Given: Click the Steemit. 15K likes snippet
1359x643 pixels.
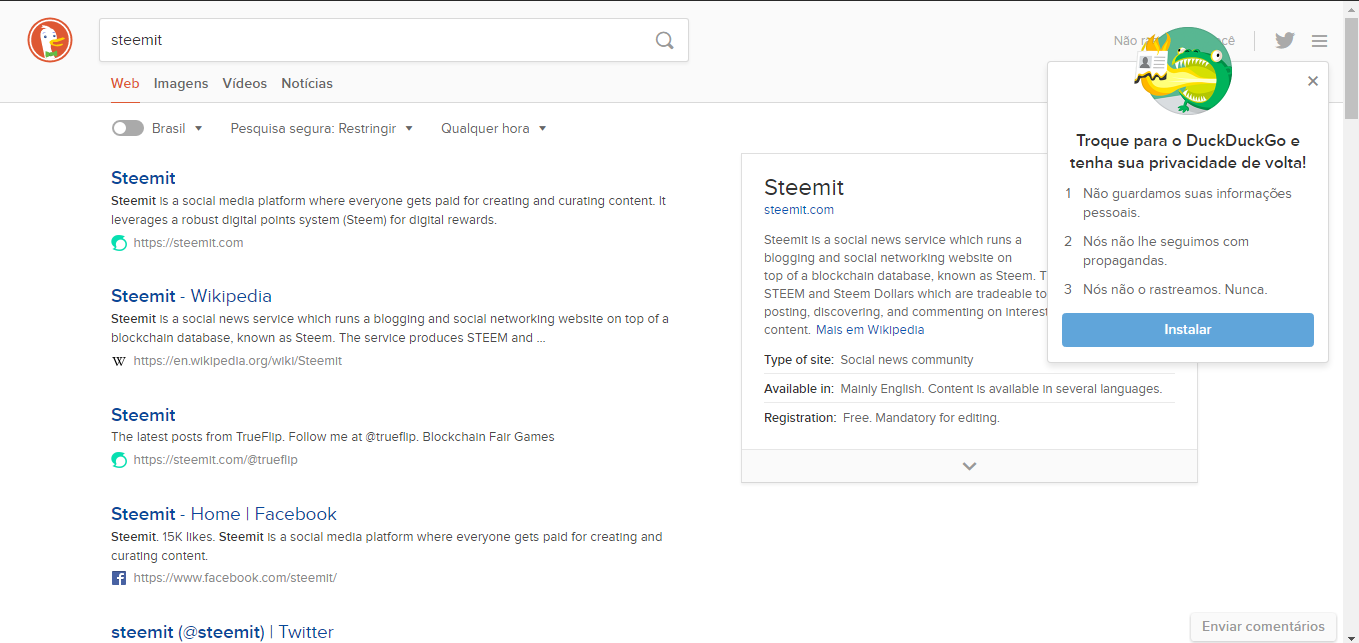Looking at the screenshot, I should [387, 546].
